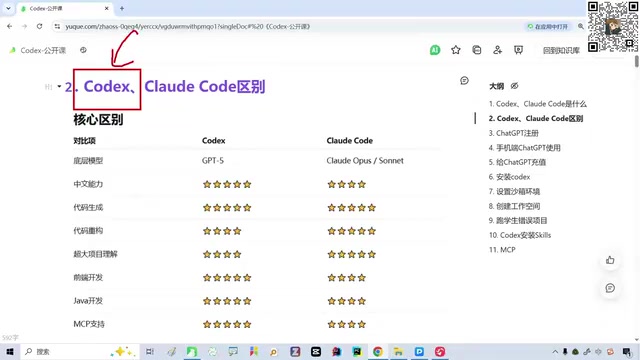This screenshot has width=640, height=360.
Task: Click the MCP支持 row label
Action: (89, 324)
